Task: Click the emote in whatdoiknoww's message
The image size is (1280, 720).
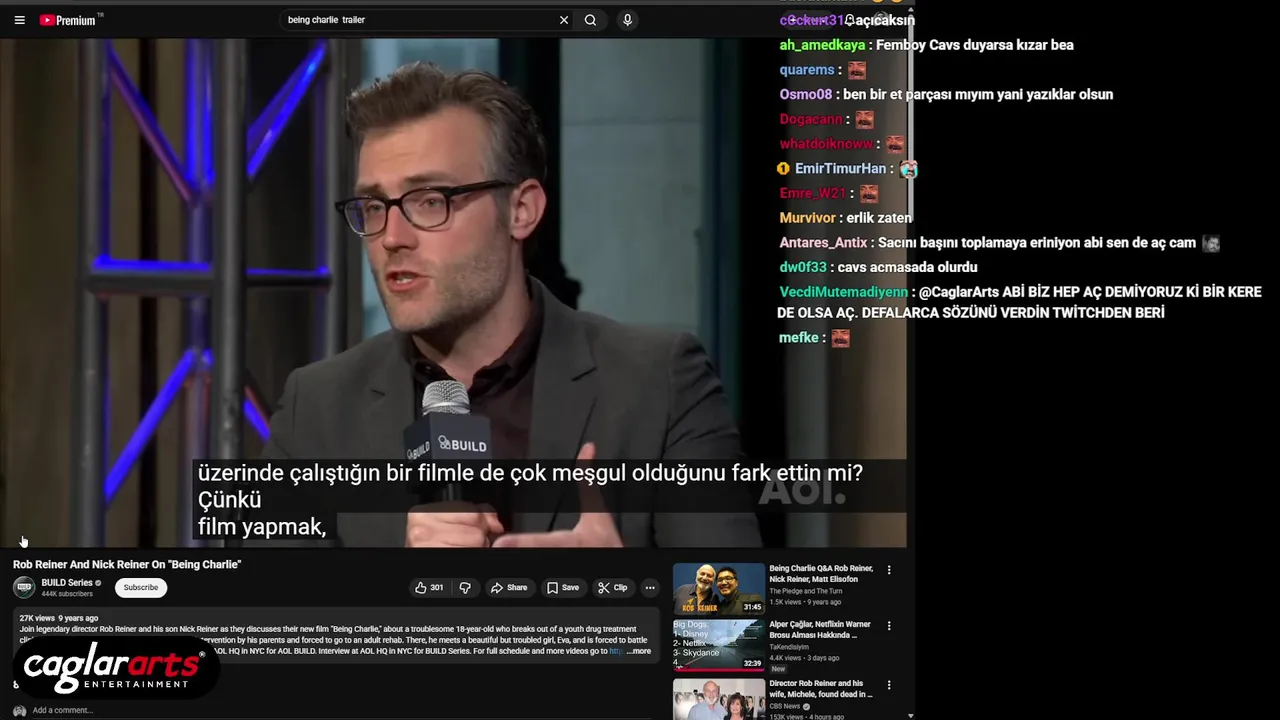Action: pyautogui.click(x=895, y=144)
